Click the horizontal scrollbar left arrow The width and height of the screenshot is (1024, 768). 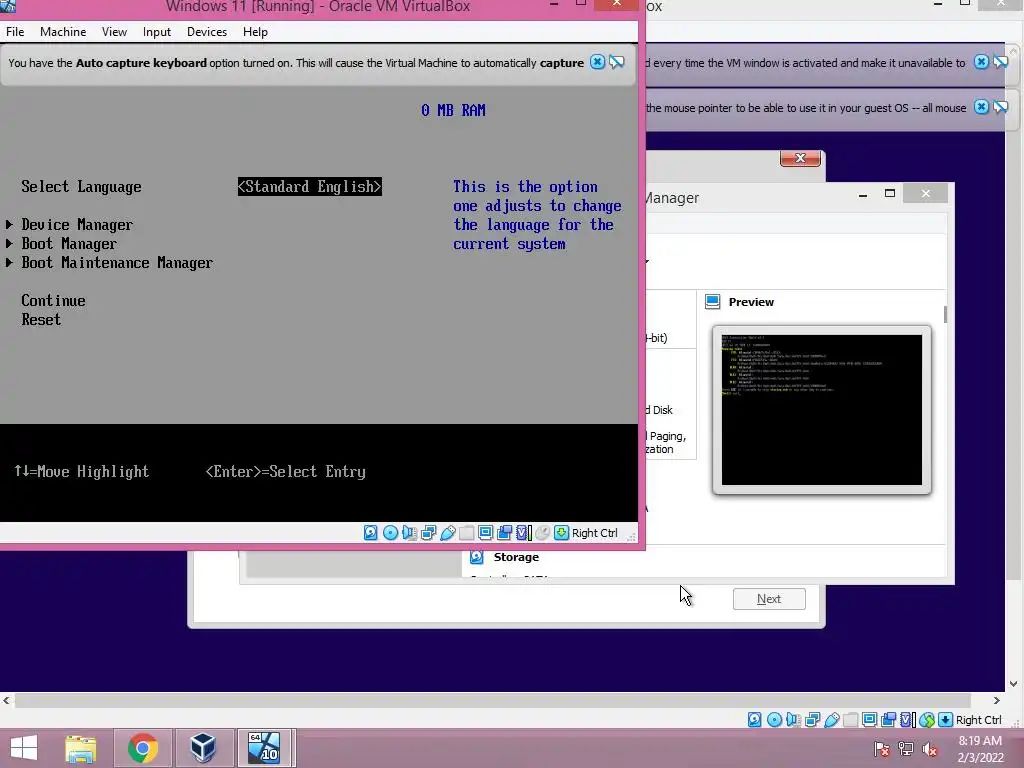[x=7, y=700]
